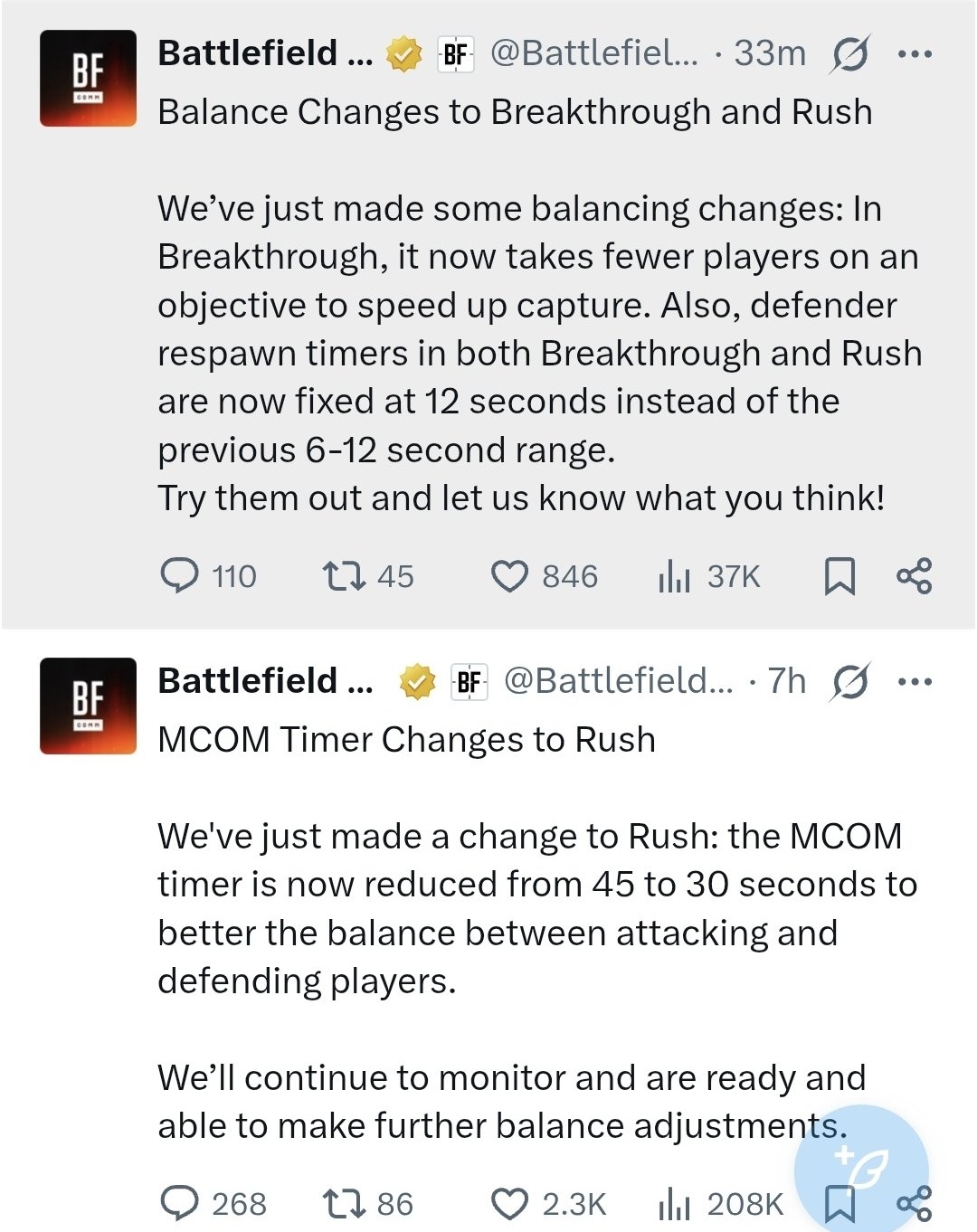Open more options on the 33m tweet
The height and width of the screenshot is (1232, 977).
[915, 54]
